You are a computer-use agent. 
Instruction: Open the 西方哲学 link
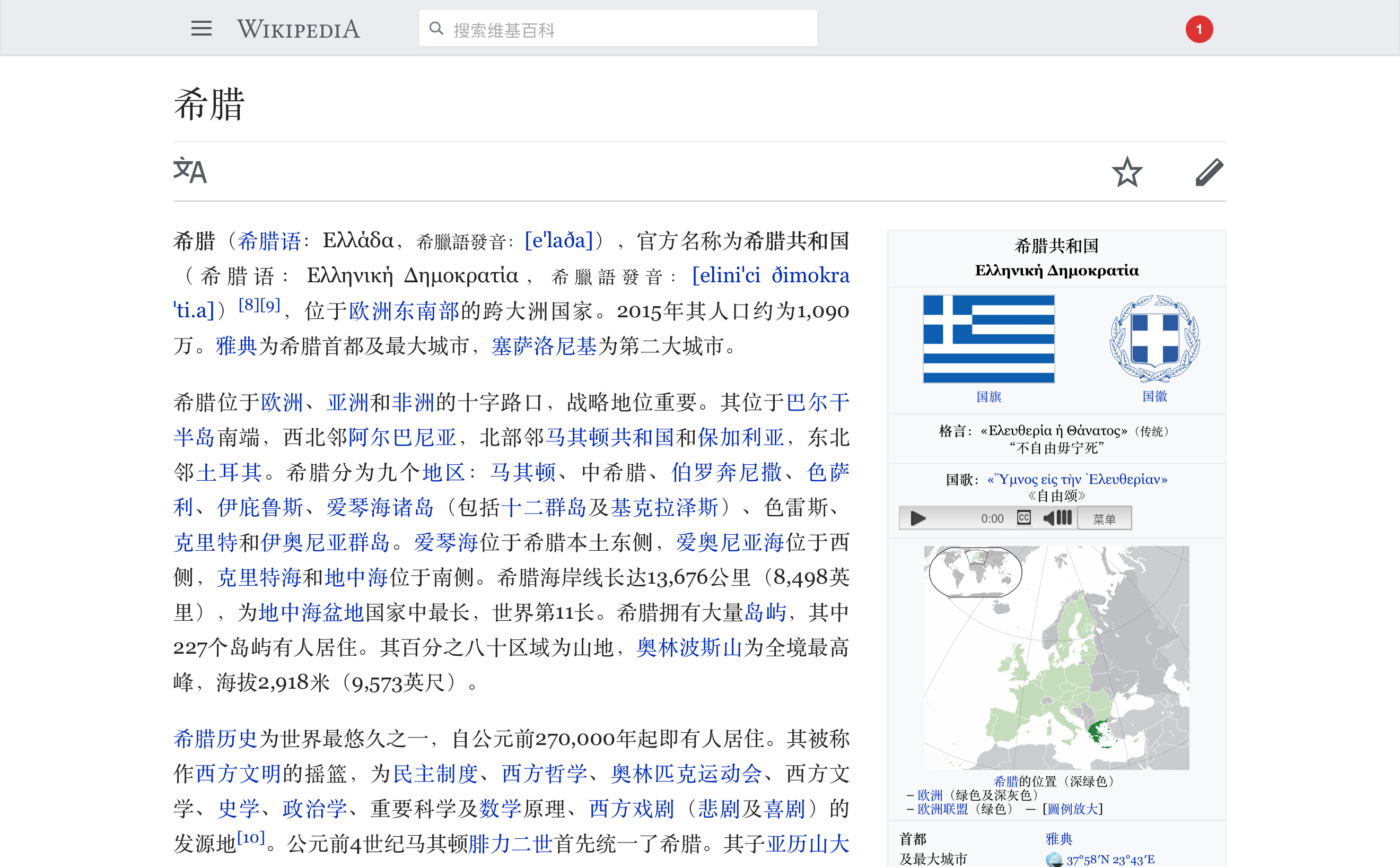point(545,774)
